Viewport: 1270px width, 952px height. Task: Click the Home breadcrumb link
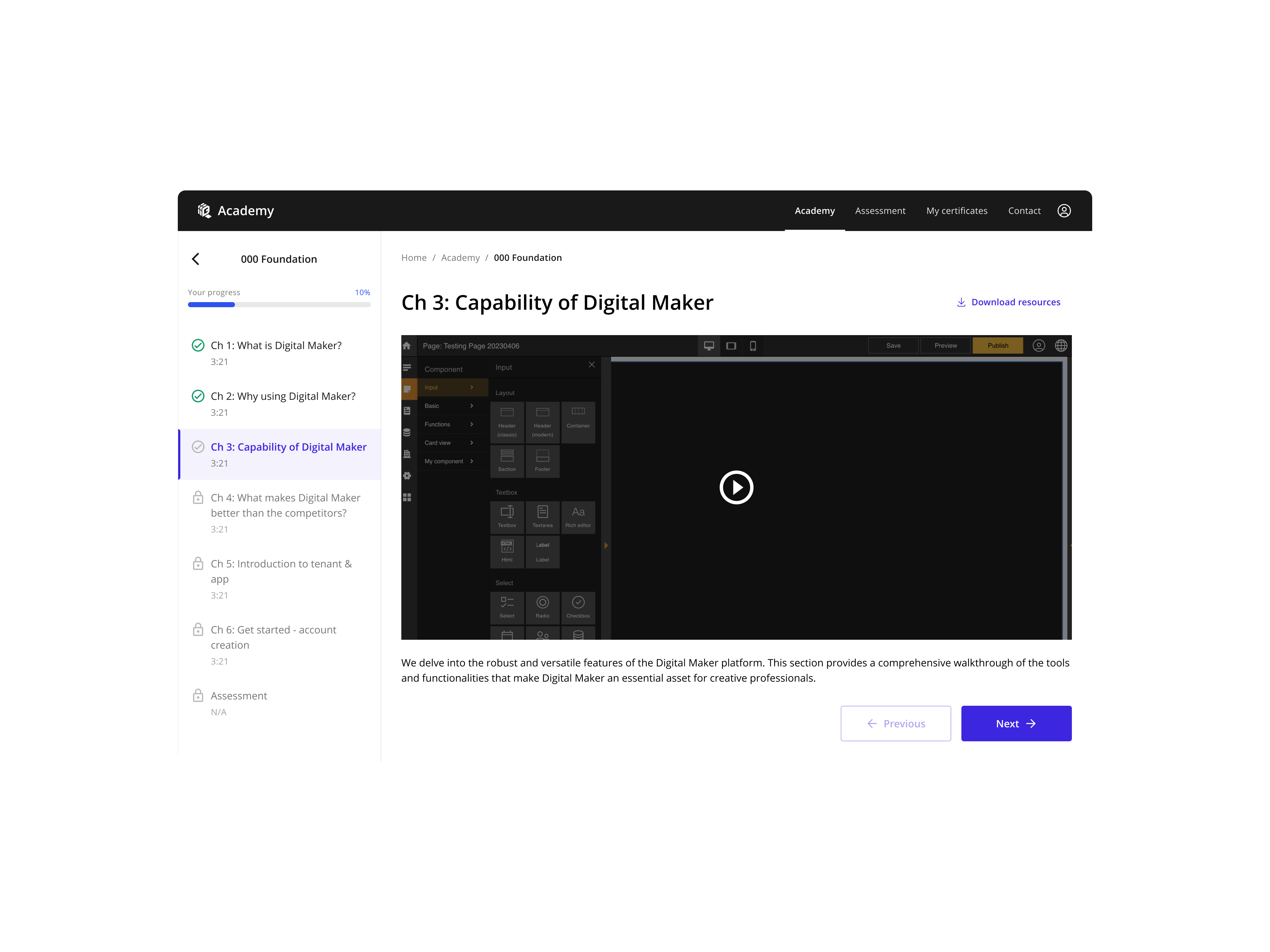point(414,258)
